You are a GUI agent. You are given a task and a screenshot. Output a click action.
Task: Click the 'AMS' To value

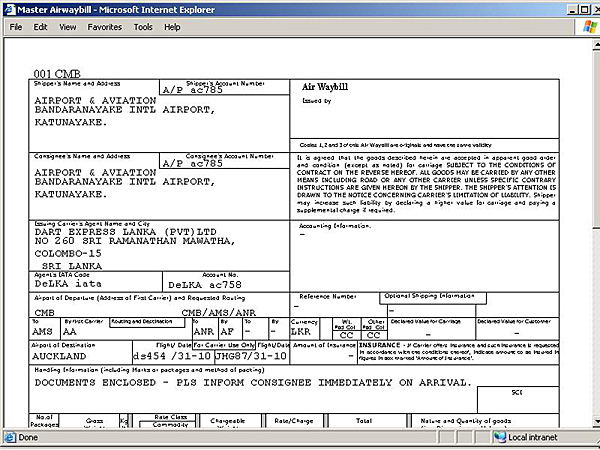(42, 331)
